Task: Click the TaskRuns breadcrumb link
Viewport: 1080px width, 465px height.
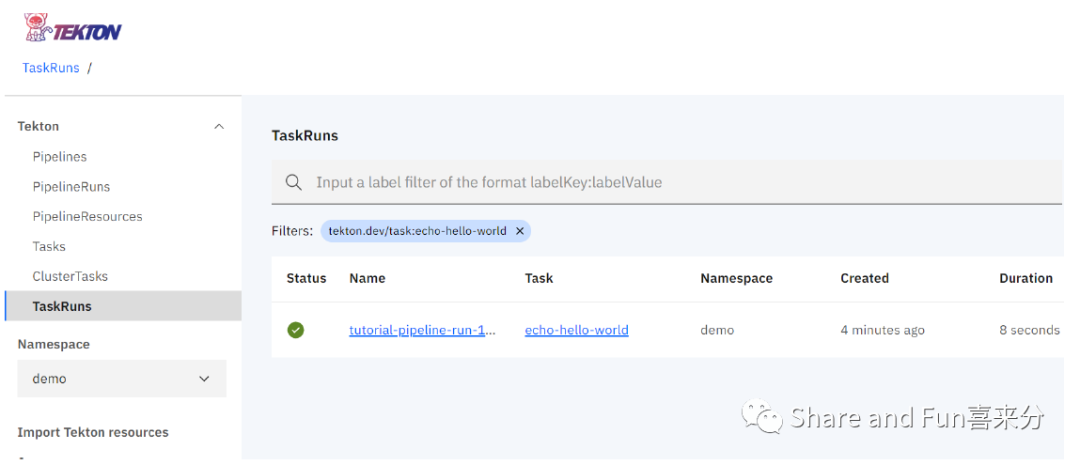Action: pos(50,68)
